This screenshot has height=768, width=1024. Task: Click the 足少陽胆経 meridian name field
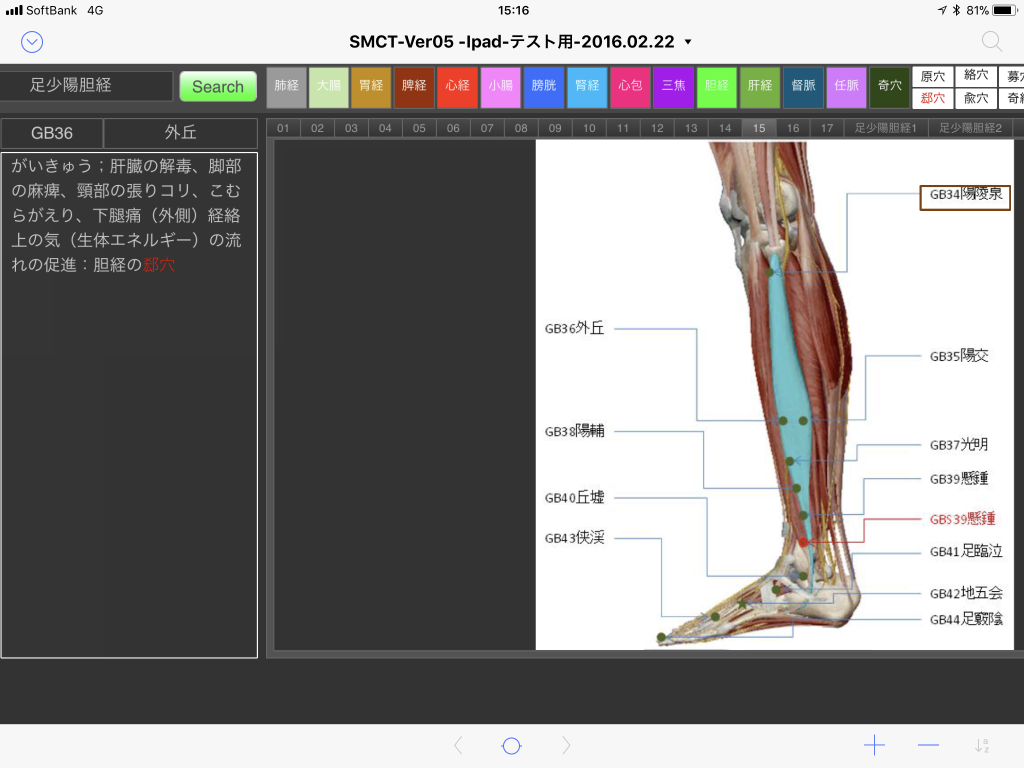(x=86, y=86)
